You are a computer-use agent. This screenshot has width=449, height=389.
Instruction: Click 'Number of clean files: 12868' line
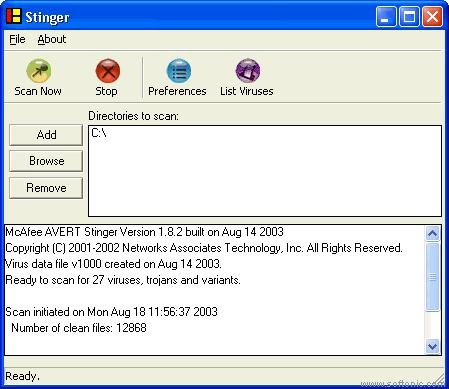coord(79,328)
